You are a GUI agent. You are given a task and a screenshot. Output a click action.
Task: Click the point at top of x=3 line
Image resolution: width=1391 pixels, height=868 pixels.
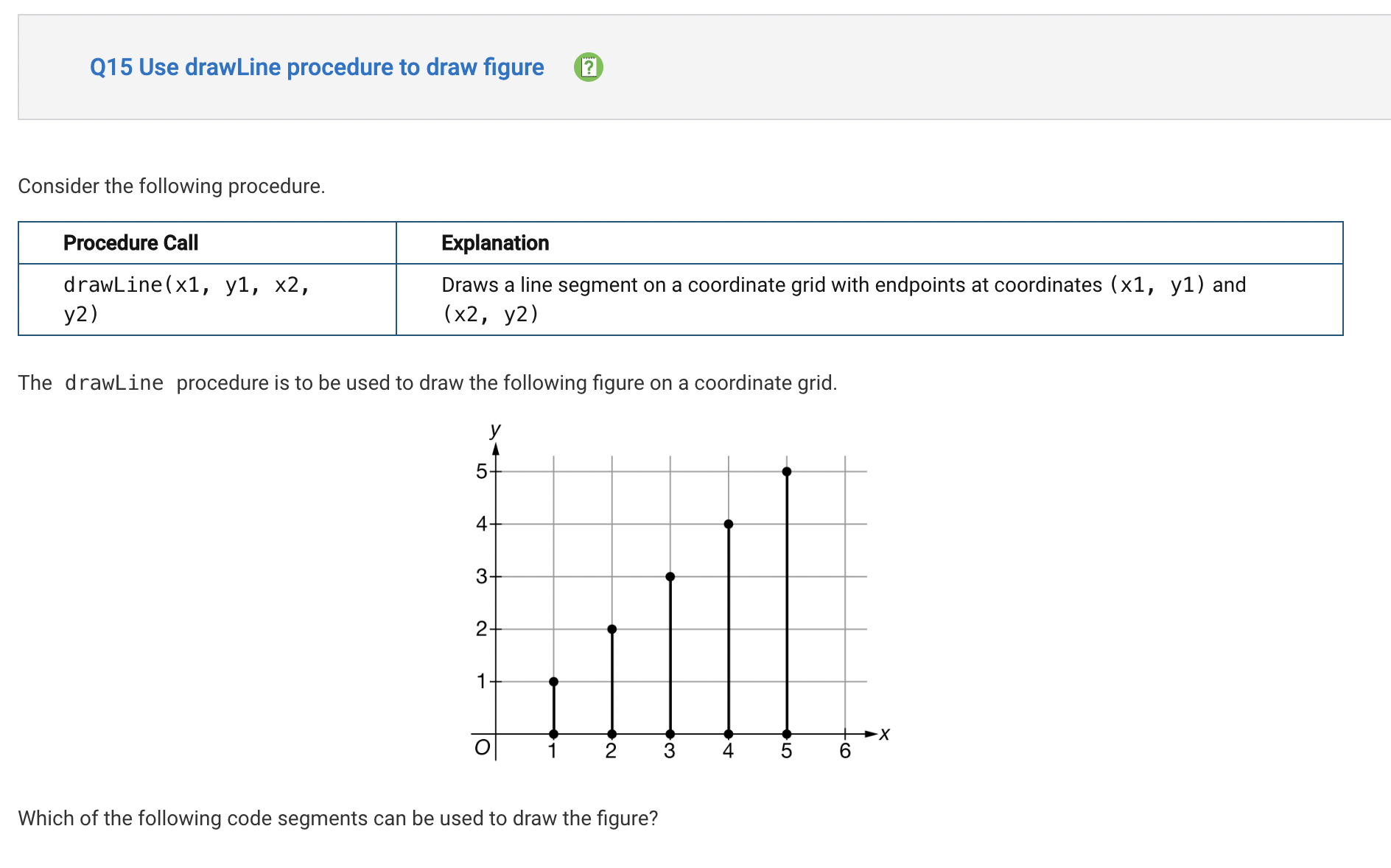pyautogui.click(x=670, y=576)
